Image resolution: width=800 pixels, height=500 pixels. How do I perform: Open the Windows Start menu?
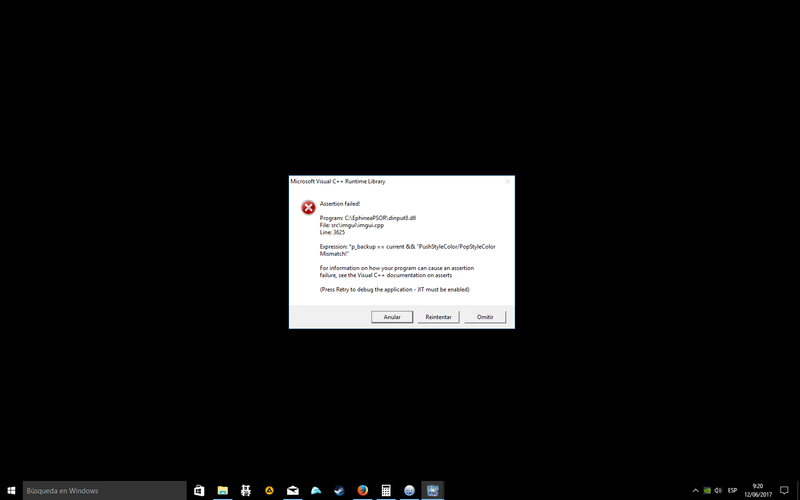(11, 491)
